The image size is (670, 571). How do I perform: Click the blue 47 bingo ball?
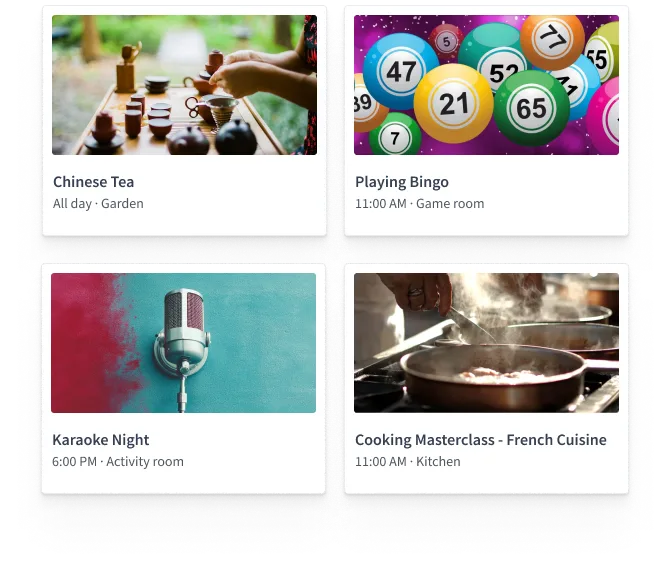tap(401, 71)
